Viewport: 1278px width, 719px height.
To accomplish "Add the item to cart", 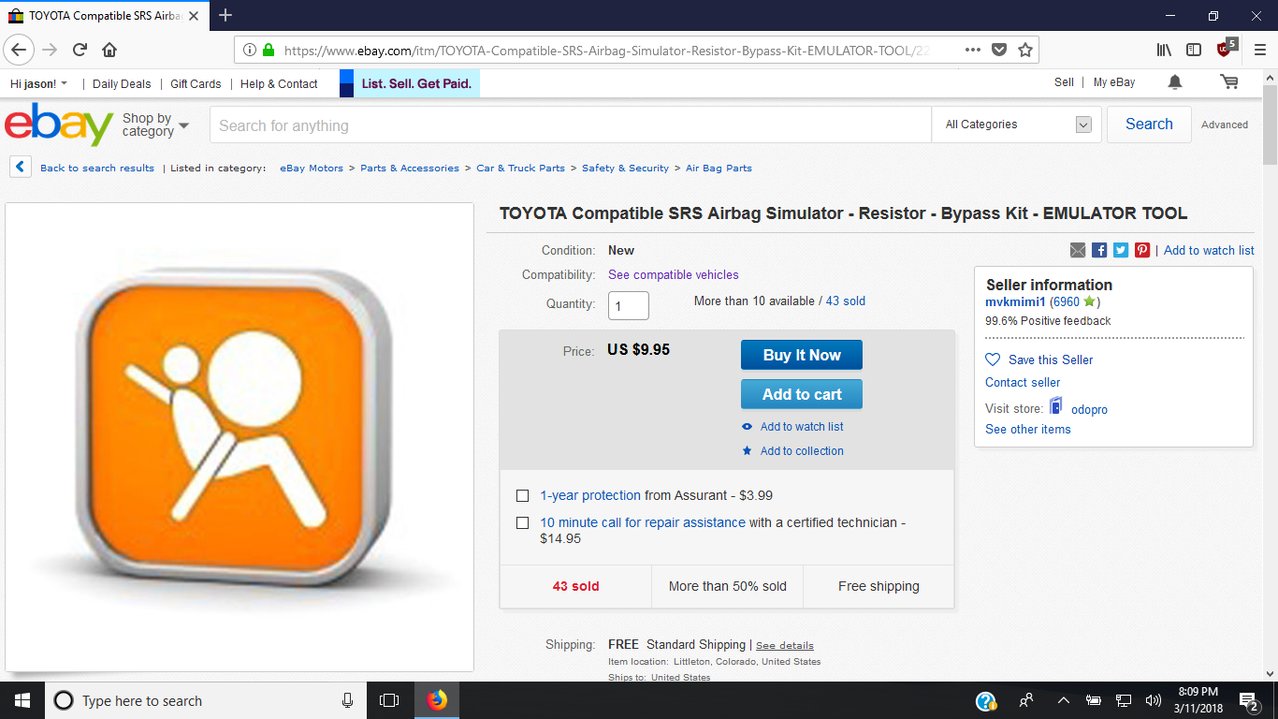I will click(801, 394).
